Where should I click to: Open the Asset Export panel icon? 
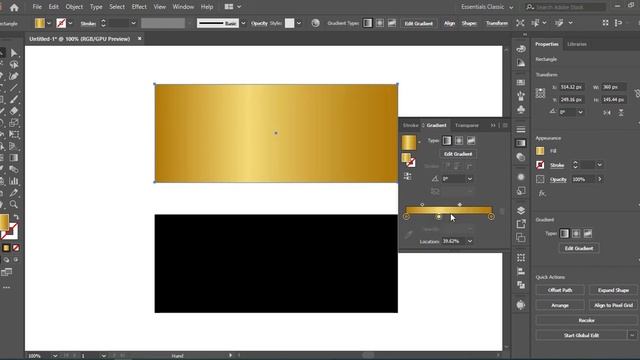click(521, 224)
